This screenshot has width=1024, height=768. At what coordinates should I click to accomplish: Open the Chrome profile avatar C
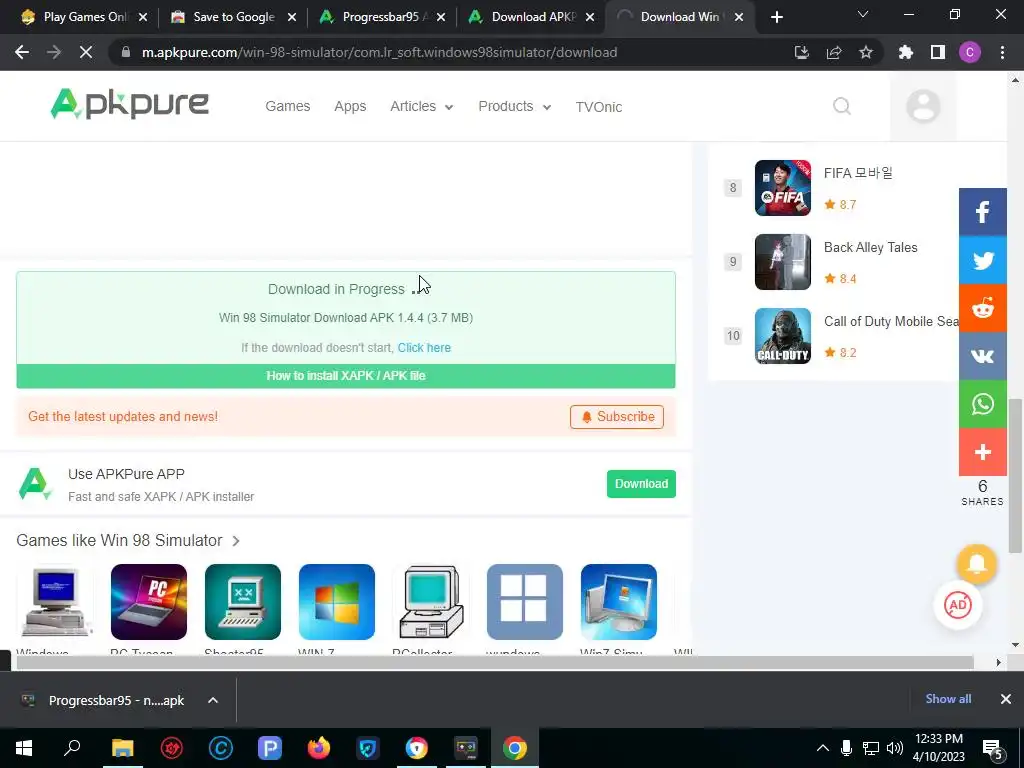coord(970,52)
